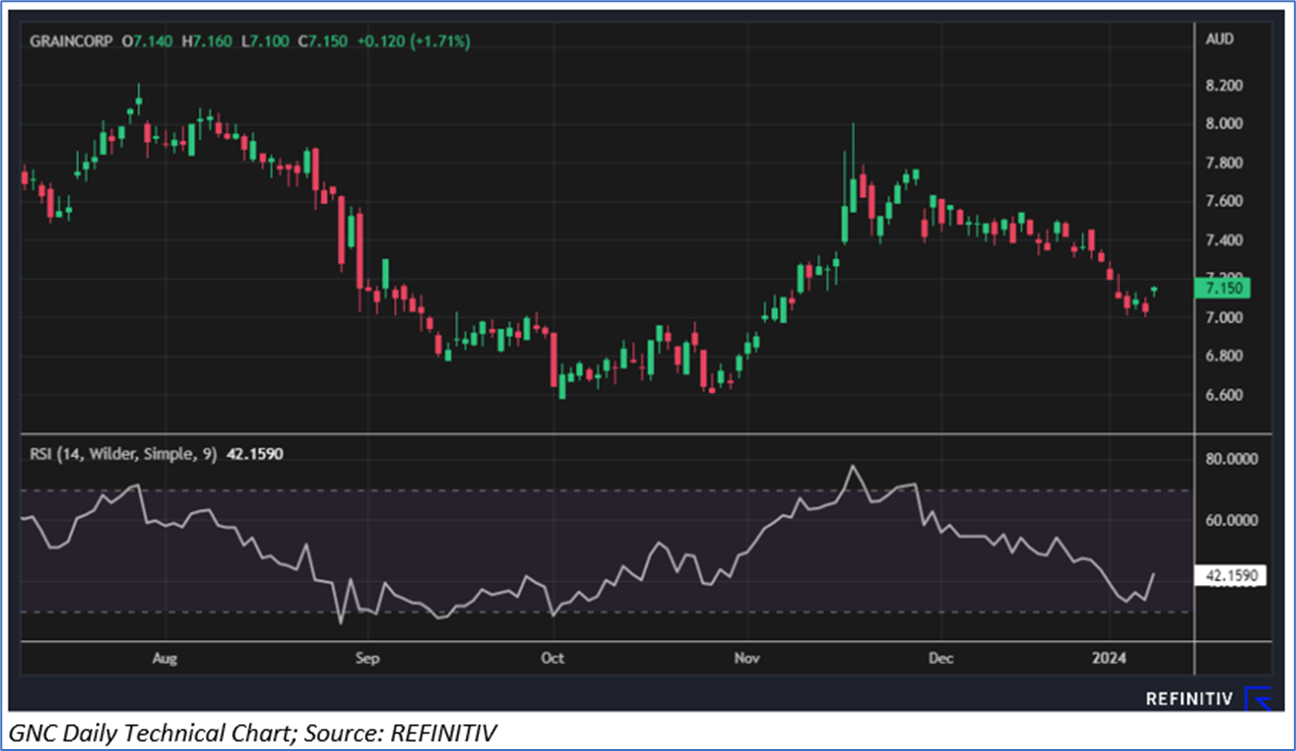The height and width of the screenshot is (751, 1296).
Task: Click the 2024 date label
Action: tap(1109, 659)
